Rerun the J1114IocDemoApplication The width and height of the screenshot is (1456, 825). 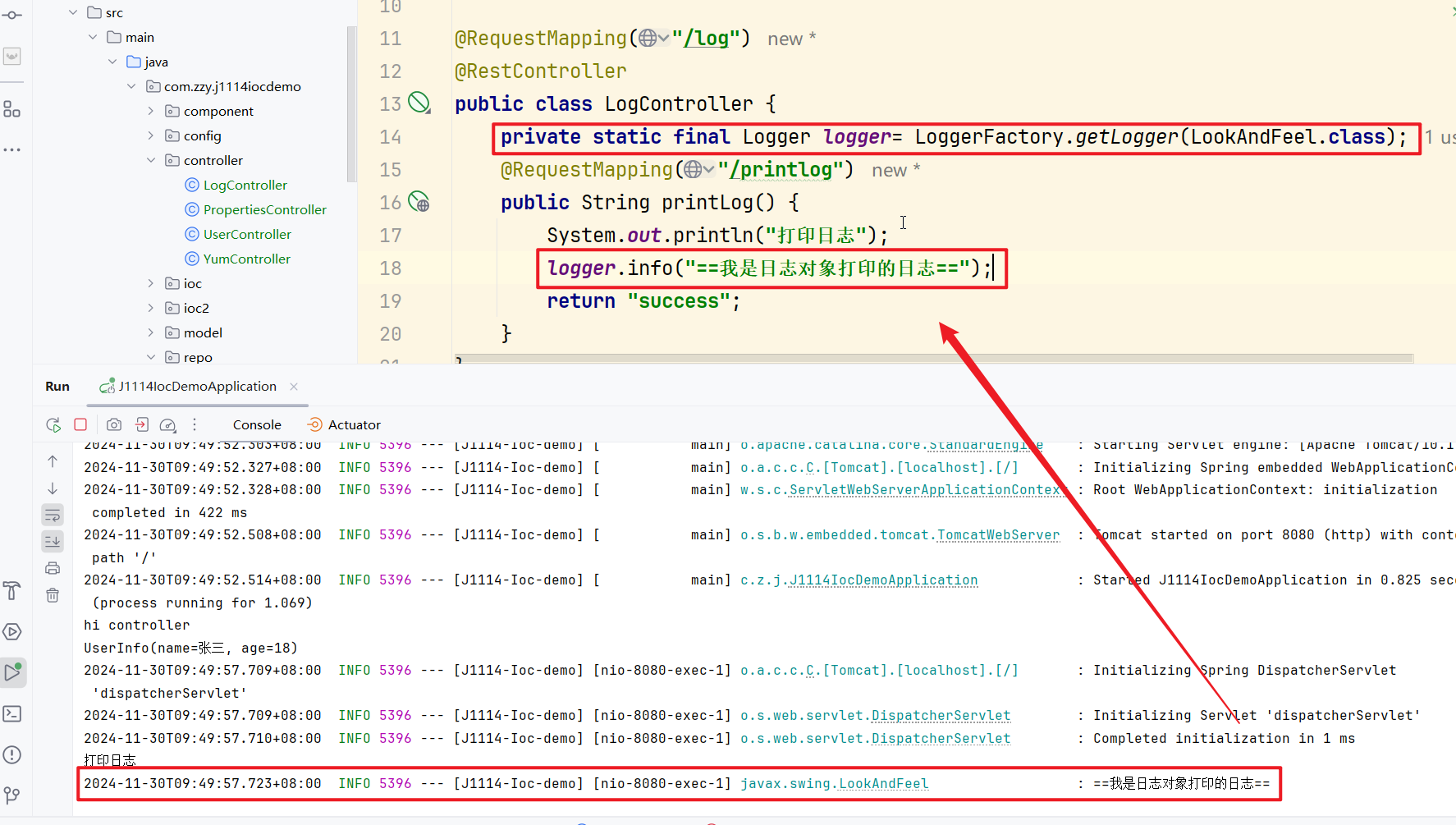[x=53, y=424]
